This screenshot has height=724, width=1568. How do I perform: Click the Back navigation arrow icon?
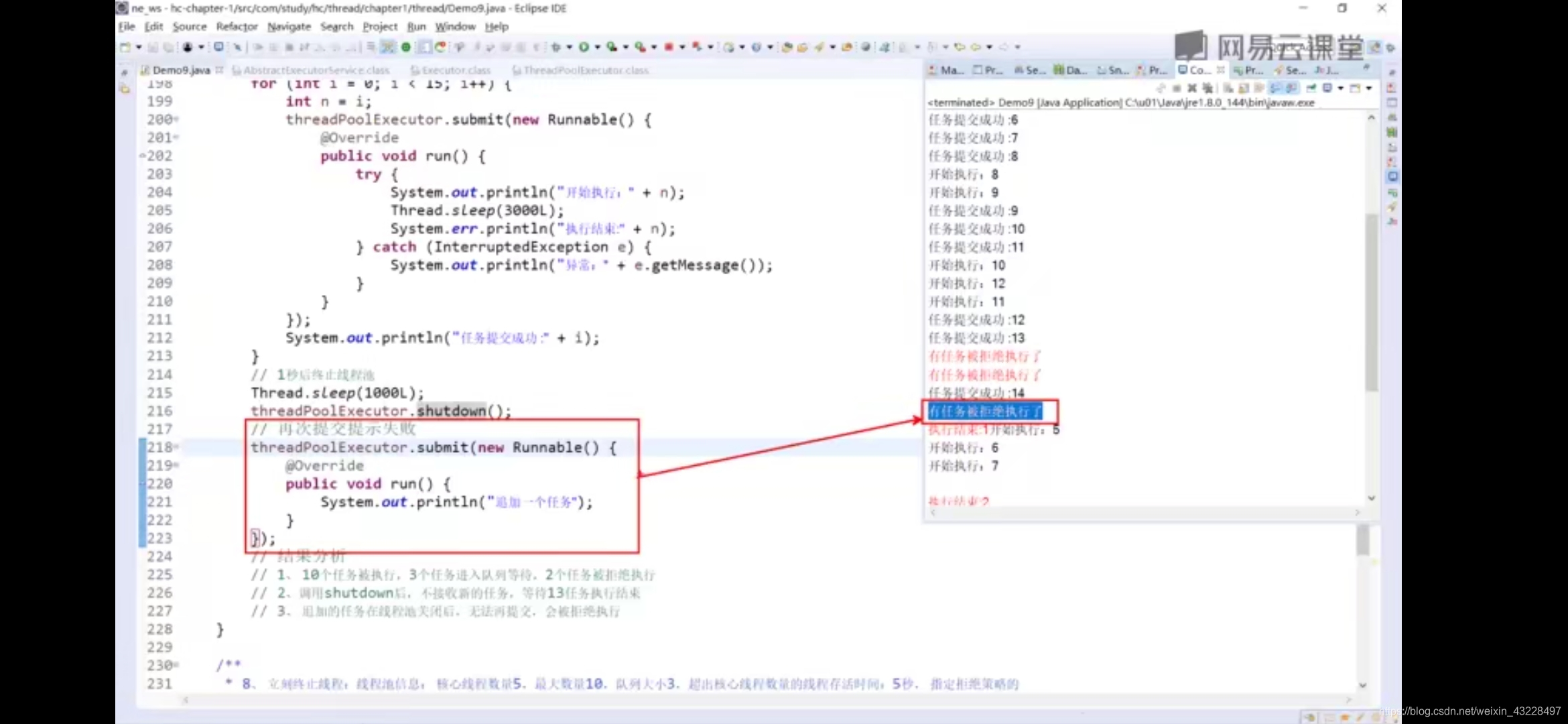pyautogui.click(x=975, y=47)
